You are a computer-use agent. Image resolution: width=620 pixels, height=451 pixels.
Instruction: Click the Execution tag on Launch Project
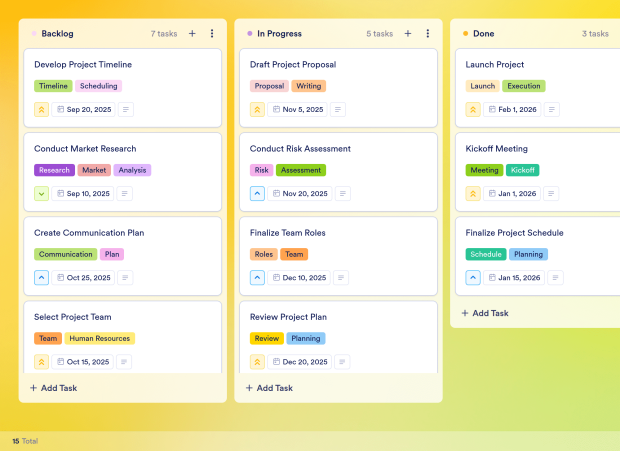coord(524,86)
